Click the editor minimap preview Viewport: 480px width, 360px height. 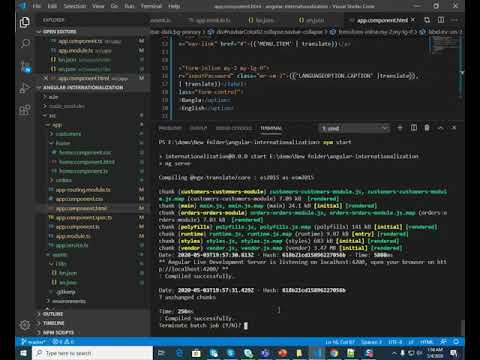click(x=445, y=45)
